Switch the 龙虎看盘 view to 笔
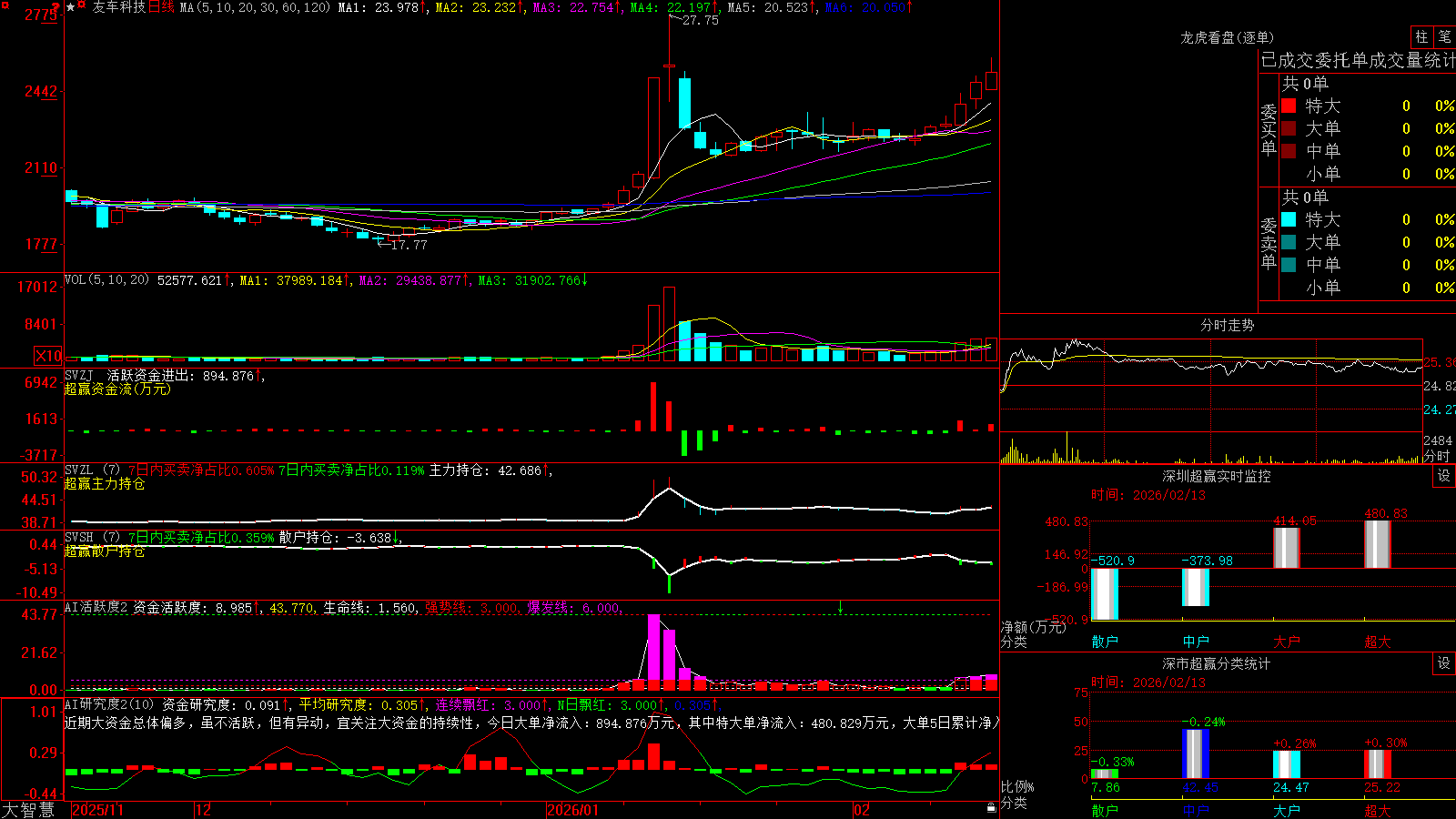1456x819 pixels. click(x=1444, y=37)
